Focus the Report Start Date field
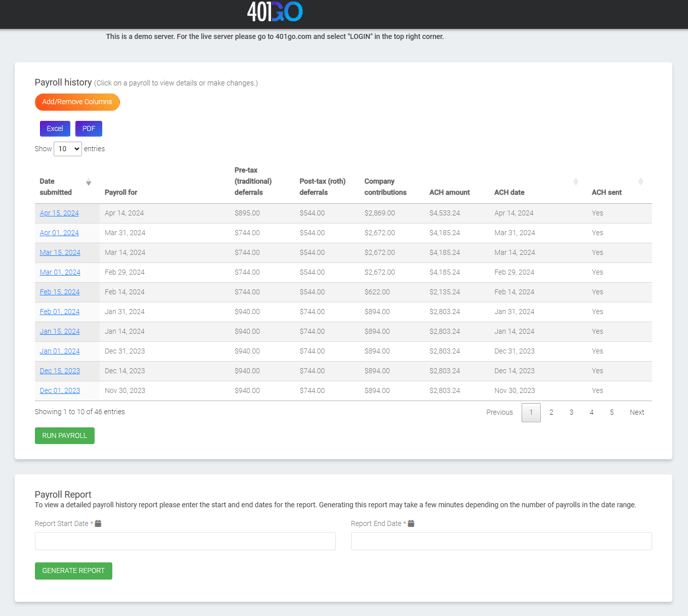The image size is (688, 616). 185,541
